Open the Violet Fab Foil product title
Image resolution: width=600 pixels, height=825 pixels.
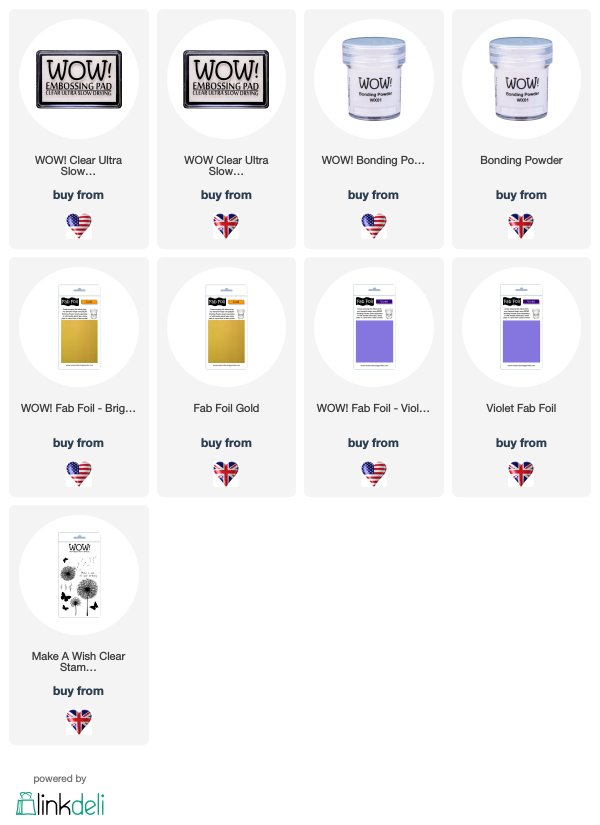coord(521,408)
